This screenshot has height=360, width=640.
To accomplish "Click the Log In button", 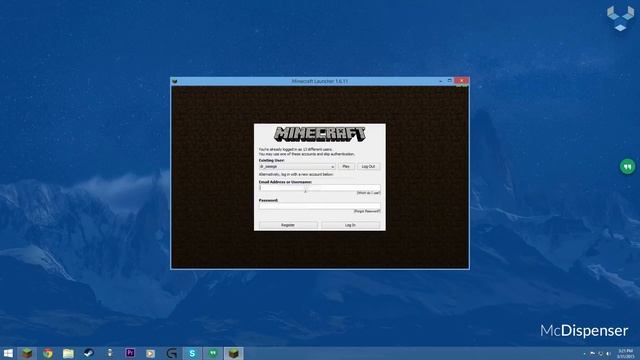I will coord(351,225).
